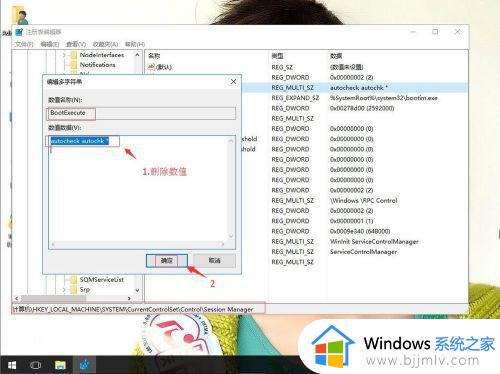This screenshot has width=500, height=374.
Task: Click the Registry Editor title bar icon
Action: 19,32
